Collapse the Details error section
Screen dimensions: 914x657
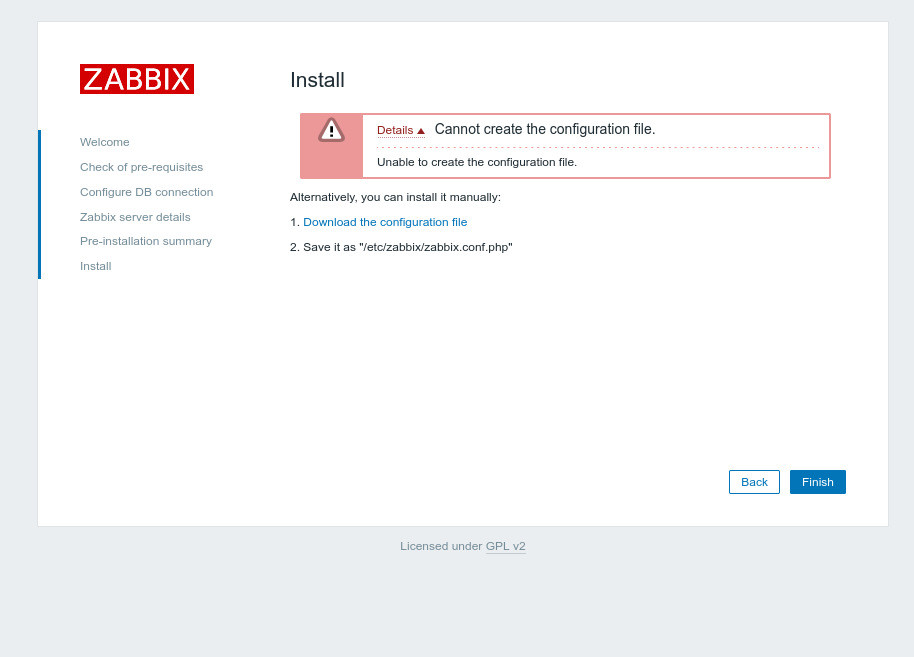point(401,130)
